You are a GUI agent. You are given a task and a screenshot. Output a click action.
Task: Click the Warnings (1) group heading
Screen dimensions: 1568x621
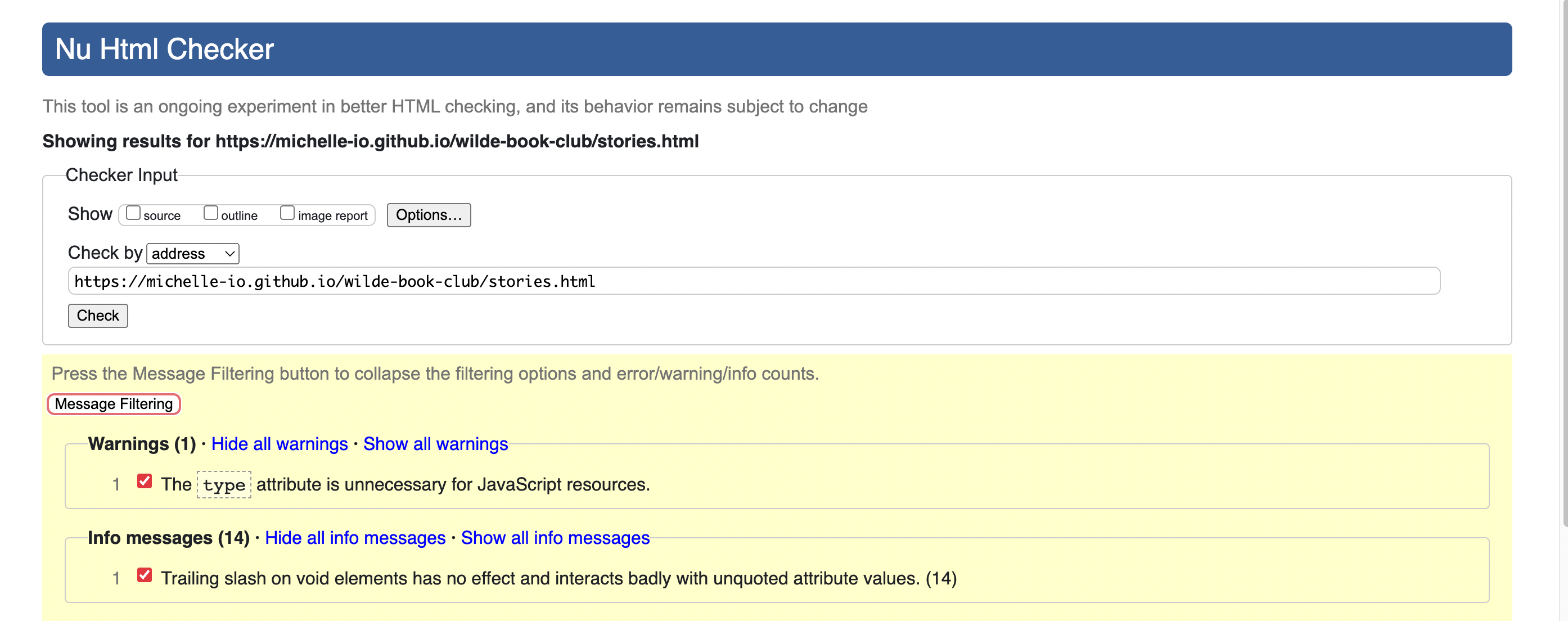pos(142,444)
